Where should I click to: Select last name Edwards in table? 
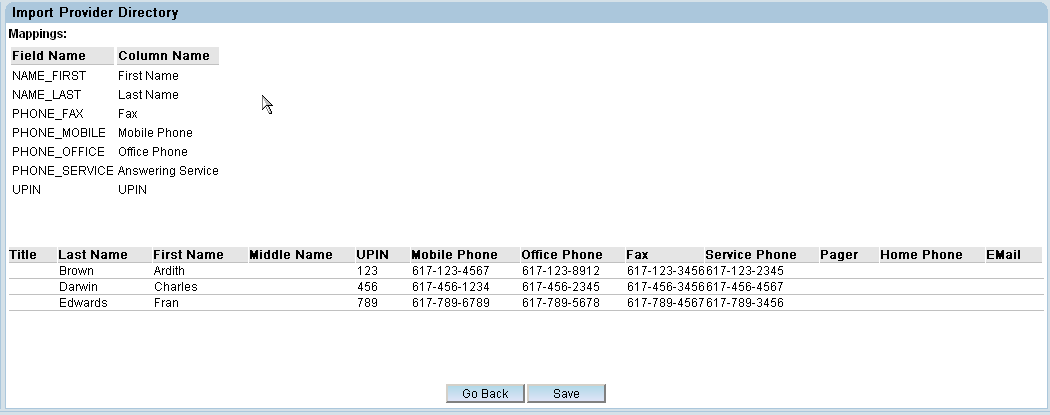(83, 303)
